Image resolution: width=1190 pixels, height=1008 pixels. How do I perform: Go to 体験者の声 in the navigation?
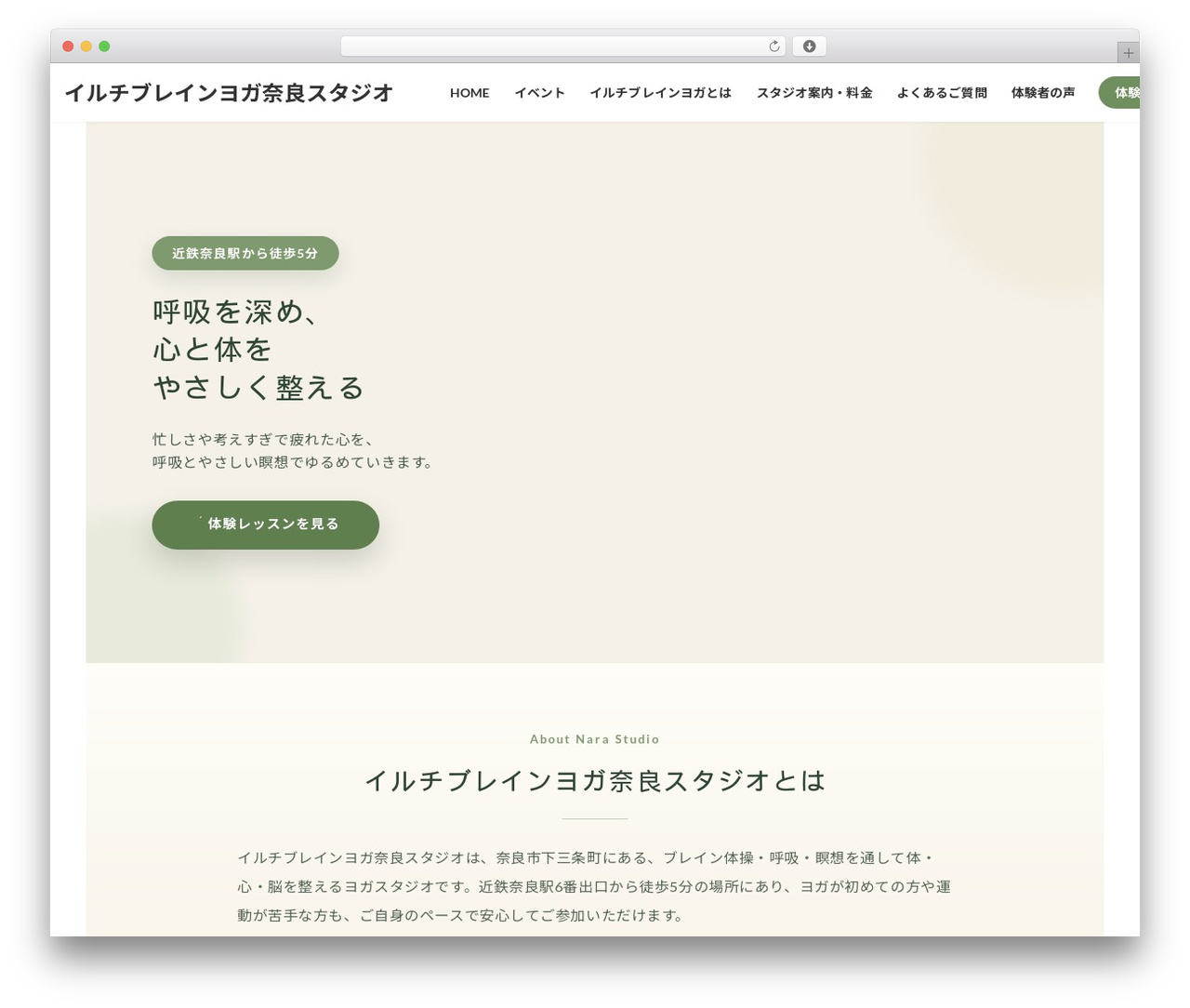[1043, 93]
